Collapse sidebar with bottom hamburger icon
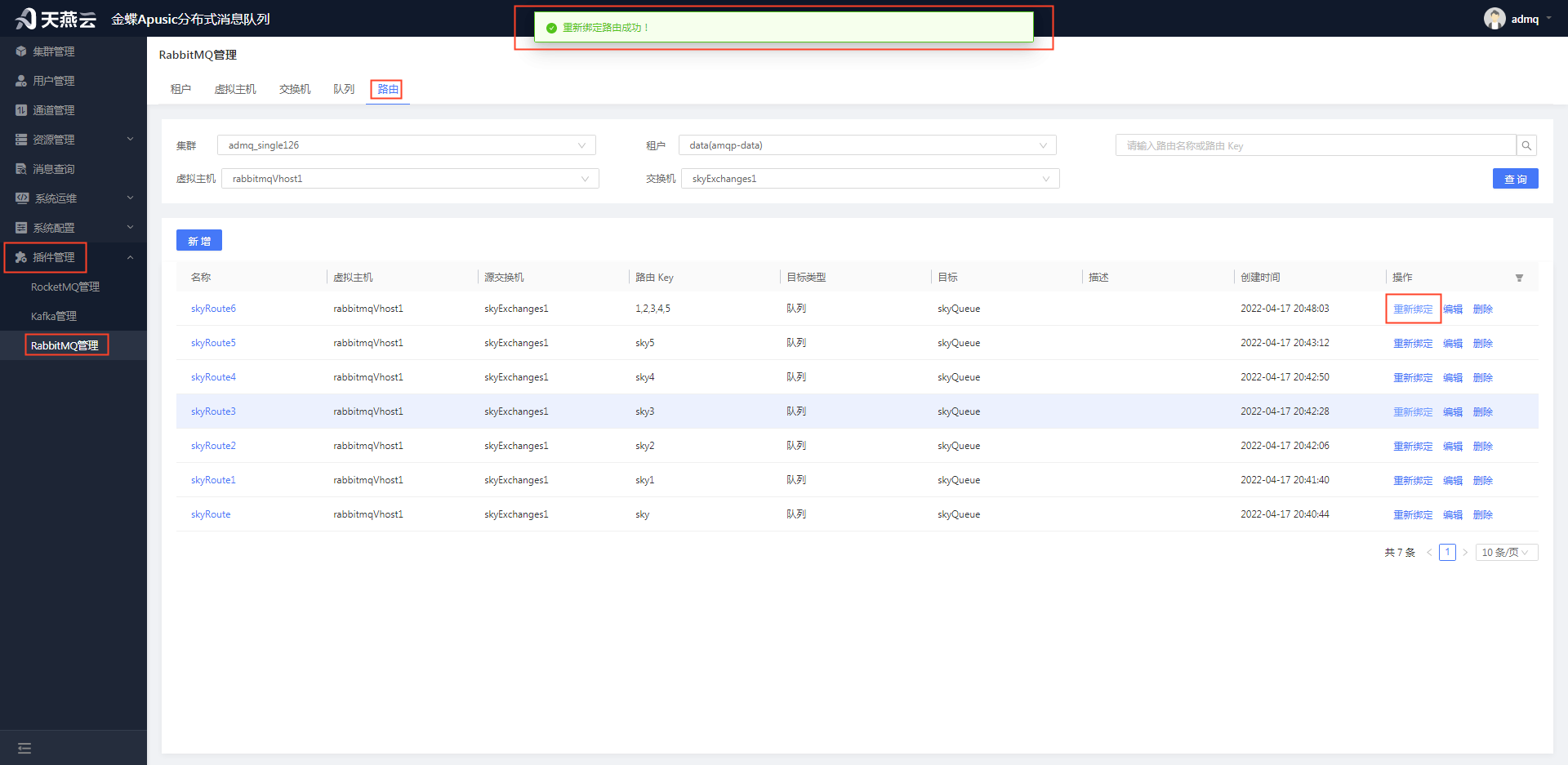 24,748
